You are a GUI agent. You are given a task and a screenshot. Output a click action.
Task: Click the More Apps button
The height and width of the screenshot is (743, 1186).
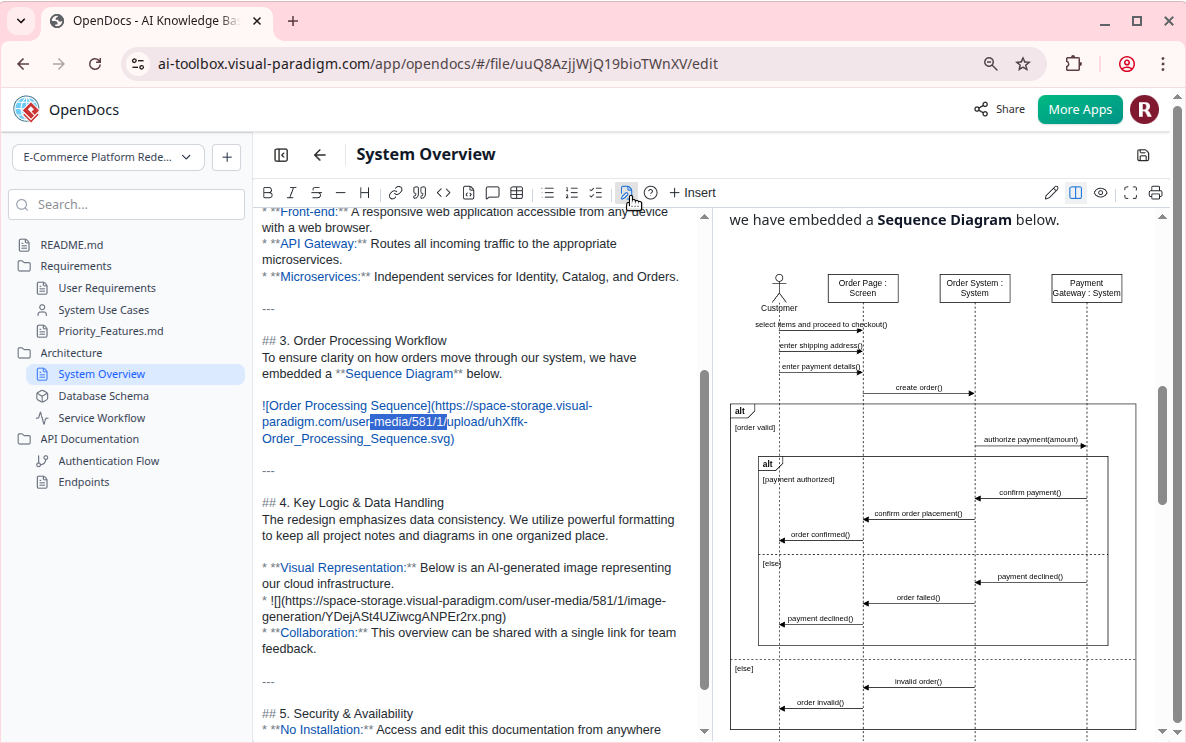click(x=1080, y=110)
